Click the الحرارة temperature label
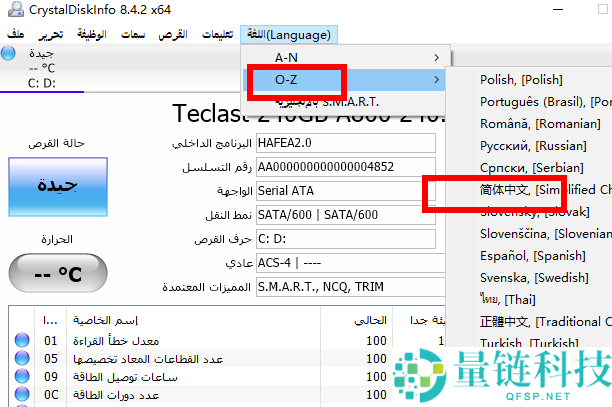Viewport: 612px width, 407px height. (57, 239)
